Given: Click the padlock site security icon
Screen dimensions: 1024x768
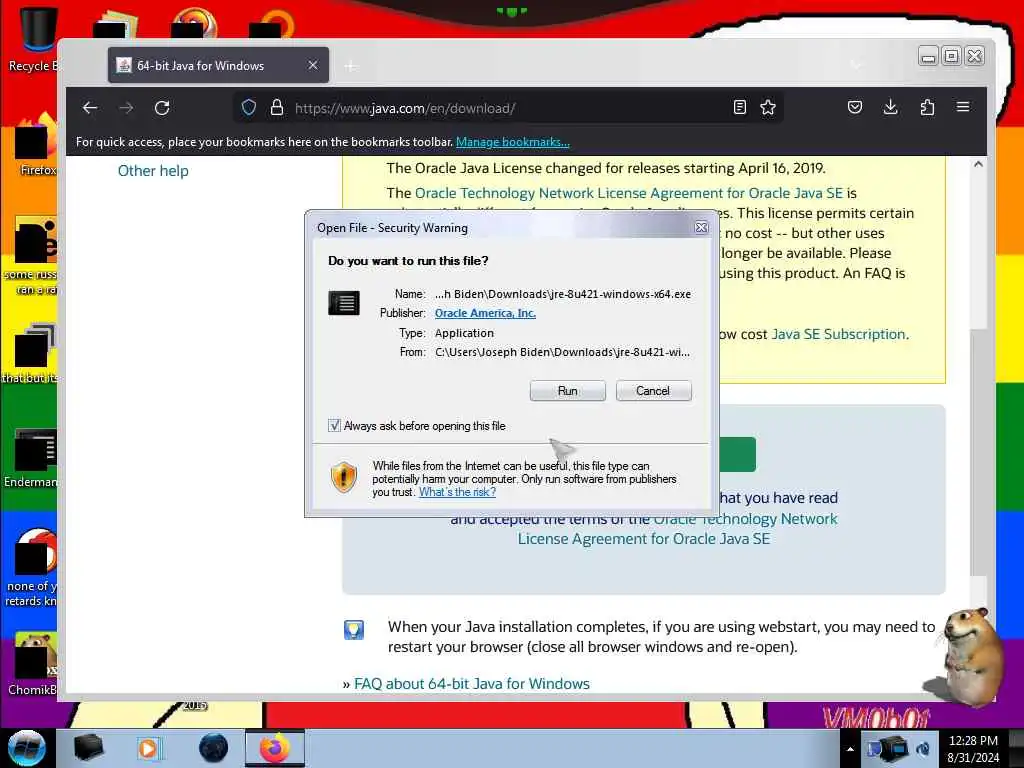Looking at the screenshot, I should (x=277, y=108).
